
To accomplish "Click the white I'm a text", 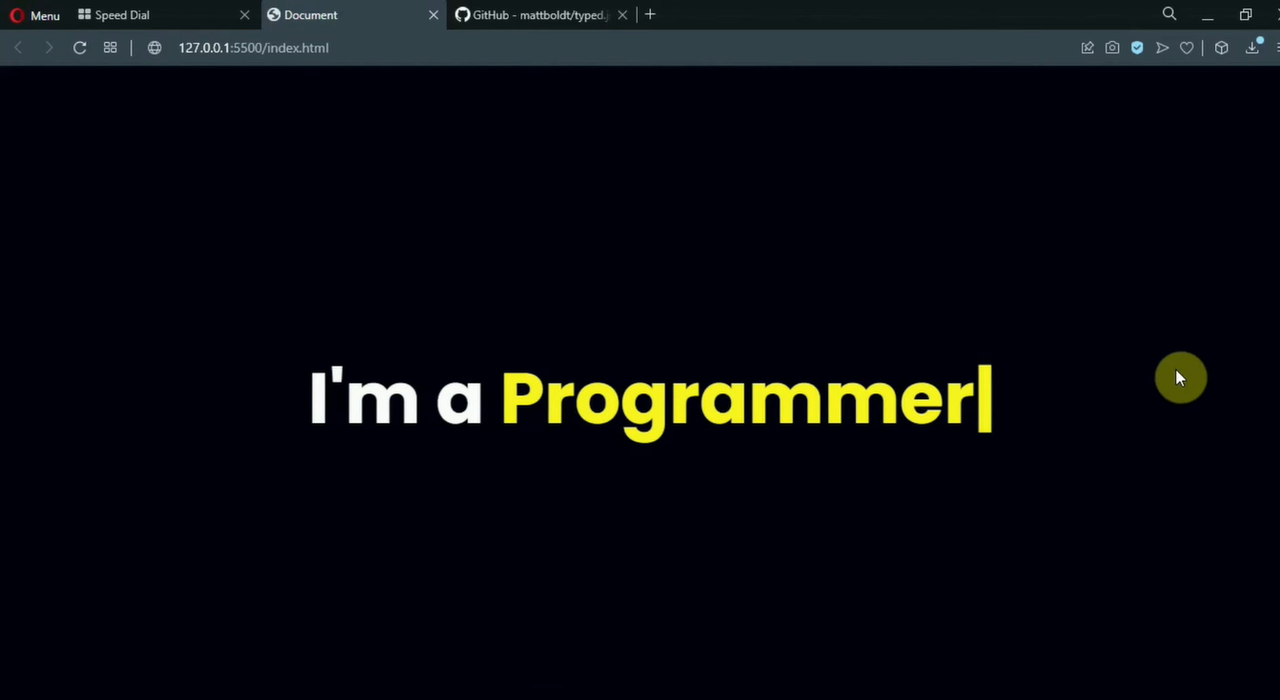I will [x=396, y=397].
